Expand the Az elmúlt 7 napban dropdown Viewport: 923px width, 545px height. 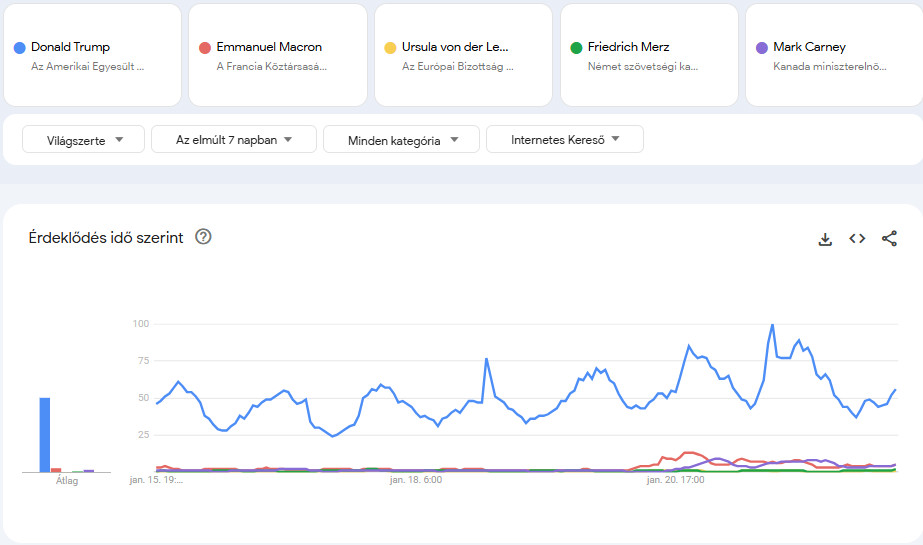point(234,140)
